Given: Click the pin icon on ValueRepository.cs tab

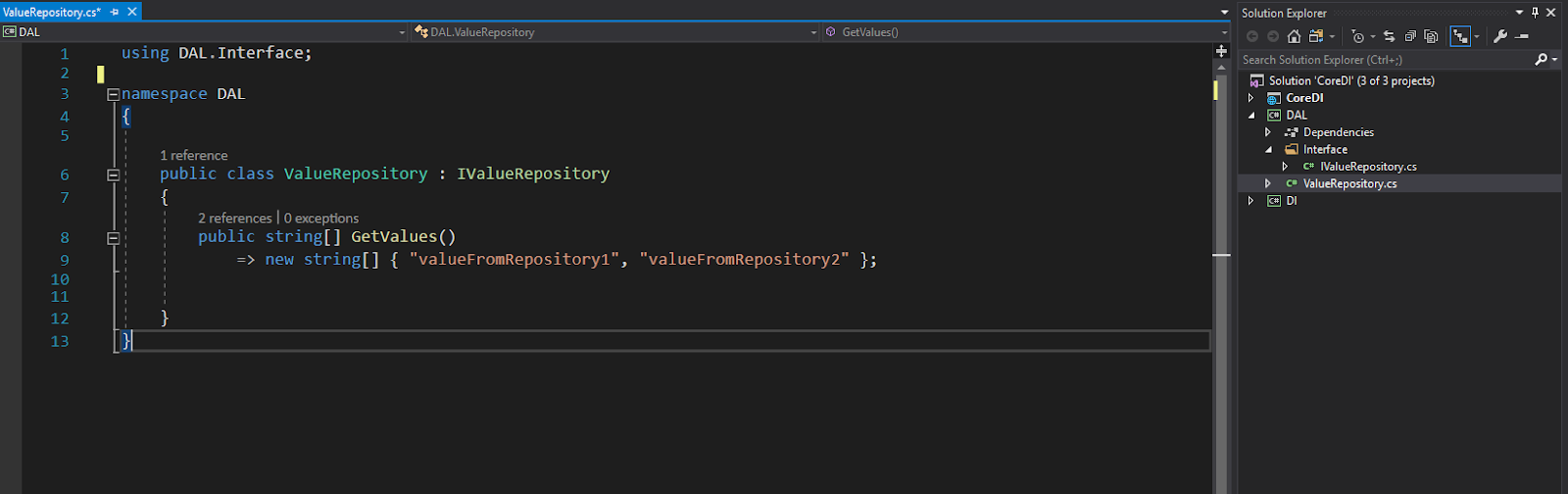Looking at the screenshot, I should point(115,12).
